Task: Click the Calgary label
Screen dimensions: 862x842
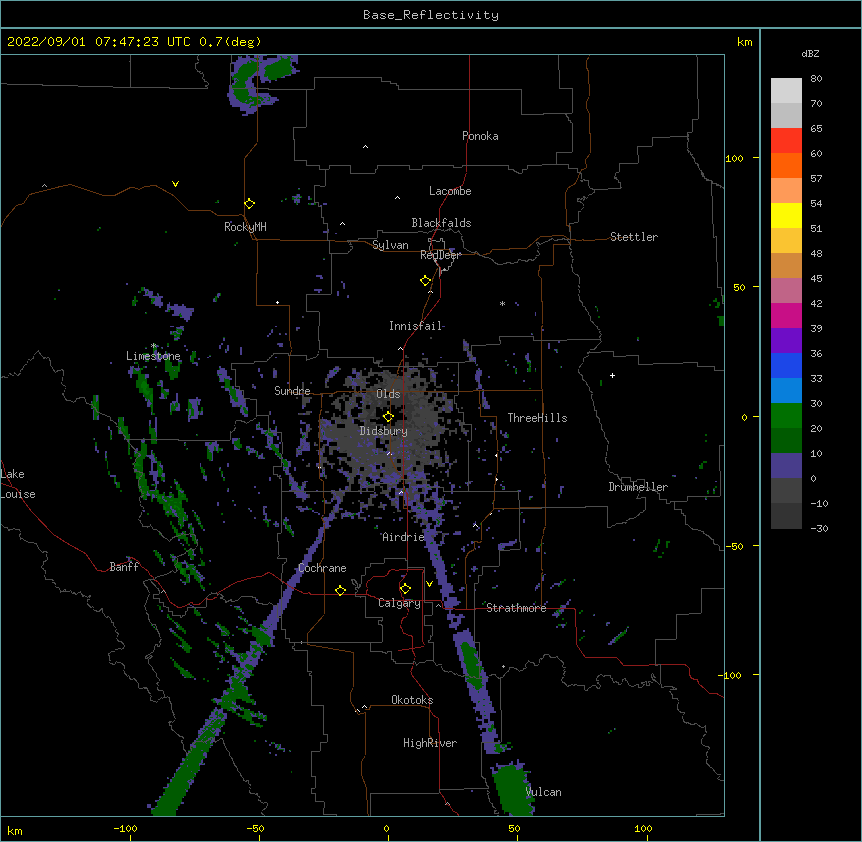Action: (x=399, y=603)
